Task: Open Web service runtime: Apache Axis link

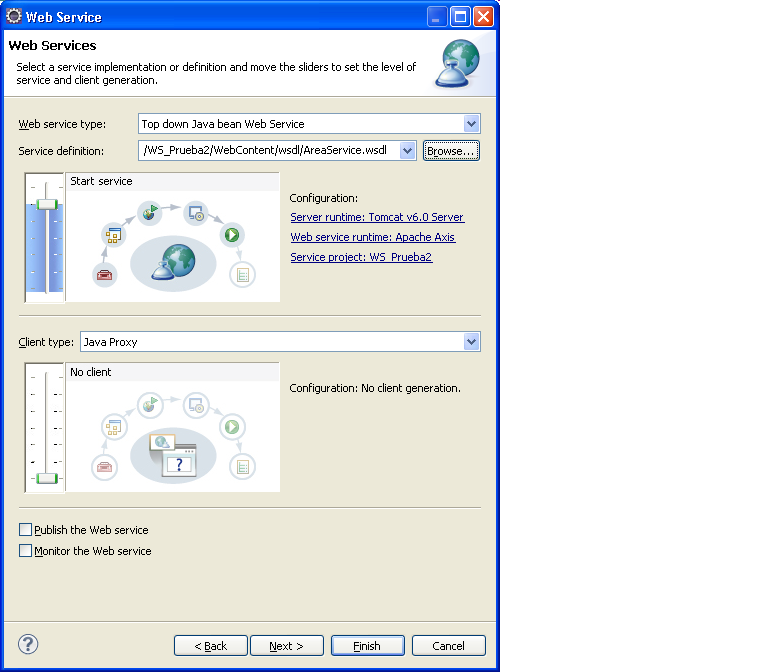Action: point(373,237)
